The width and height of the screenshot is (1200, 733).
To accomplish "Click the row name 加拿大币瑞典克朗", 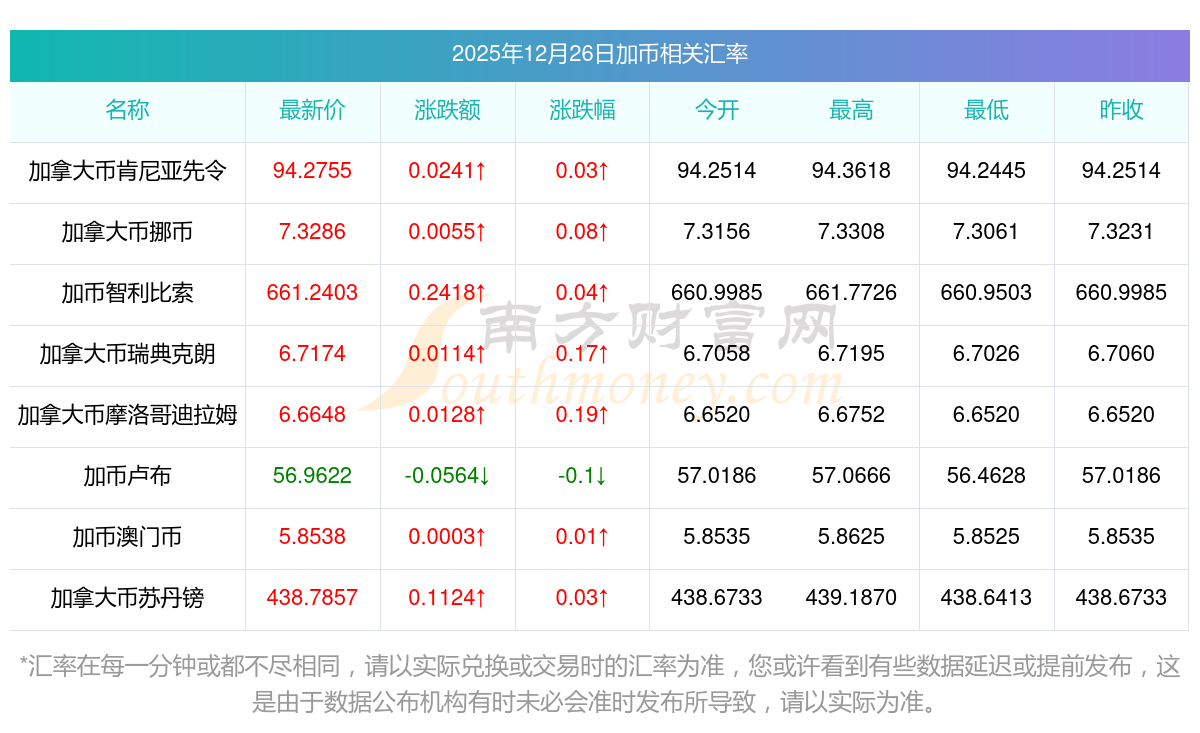I will [x=127, y=354].
